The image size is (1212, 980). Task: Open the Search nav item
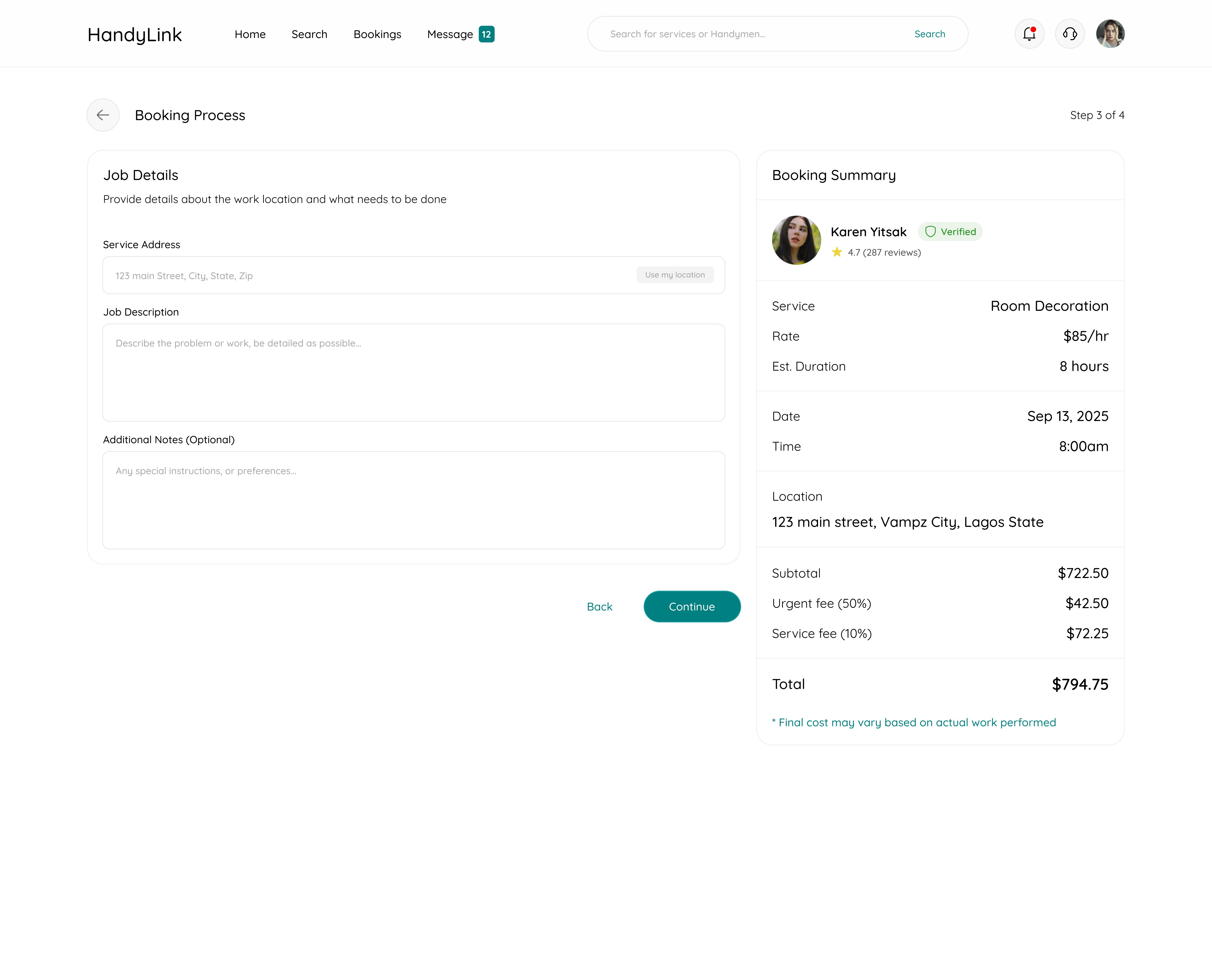pos(309,34)
